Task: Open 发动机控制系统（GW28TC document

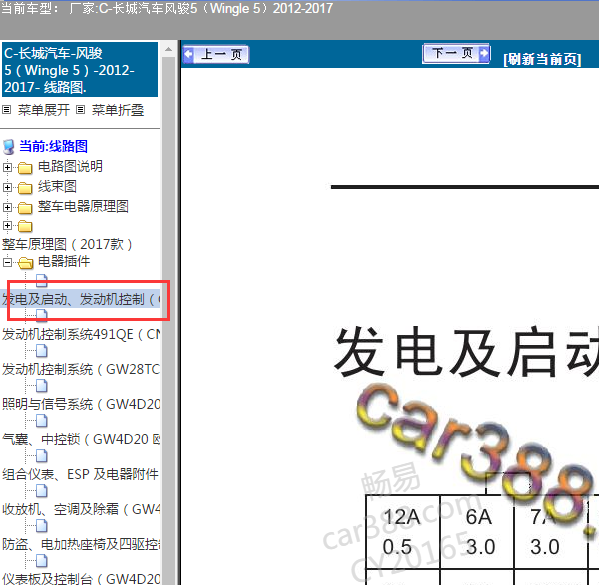Action: pyautogui.click(x=81, y=369)
